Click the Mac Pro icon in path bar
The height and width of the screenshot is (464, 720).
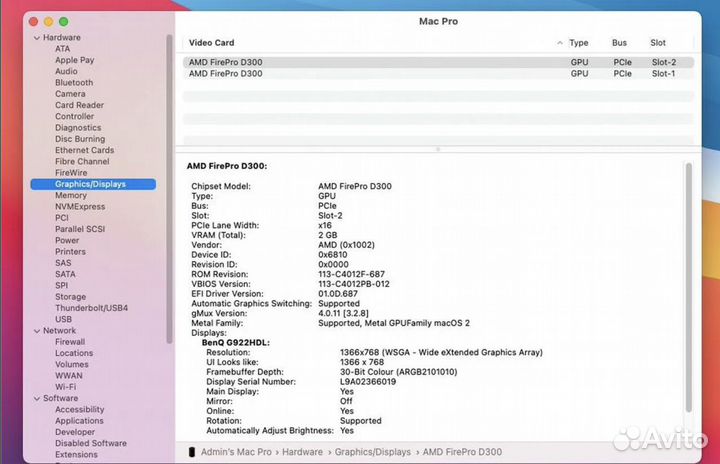pos(191,452)
